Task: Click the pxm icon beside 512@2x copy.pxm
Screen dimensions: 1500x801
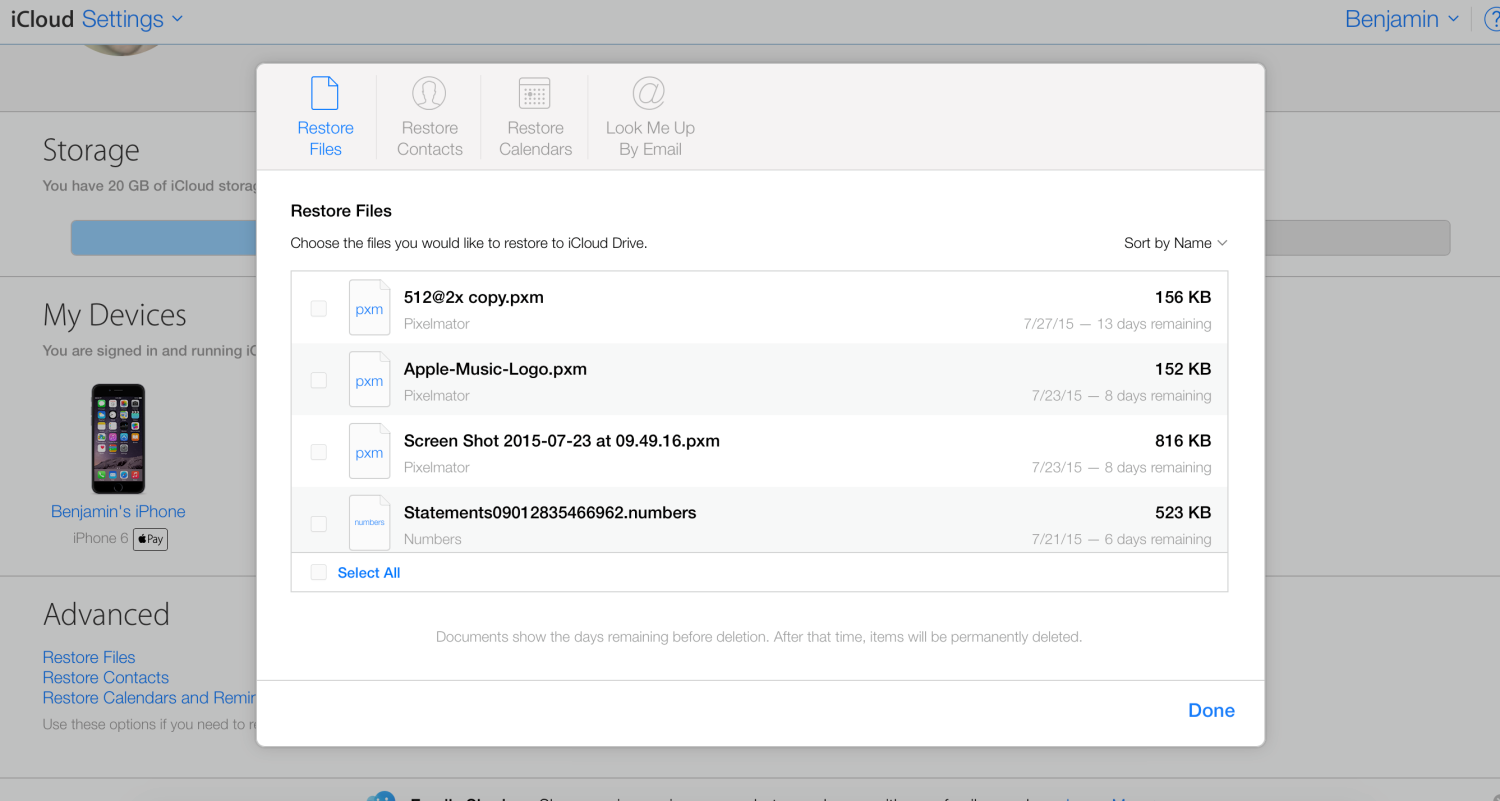Action: (369, 307)
